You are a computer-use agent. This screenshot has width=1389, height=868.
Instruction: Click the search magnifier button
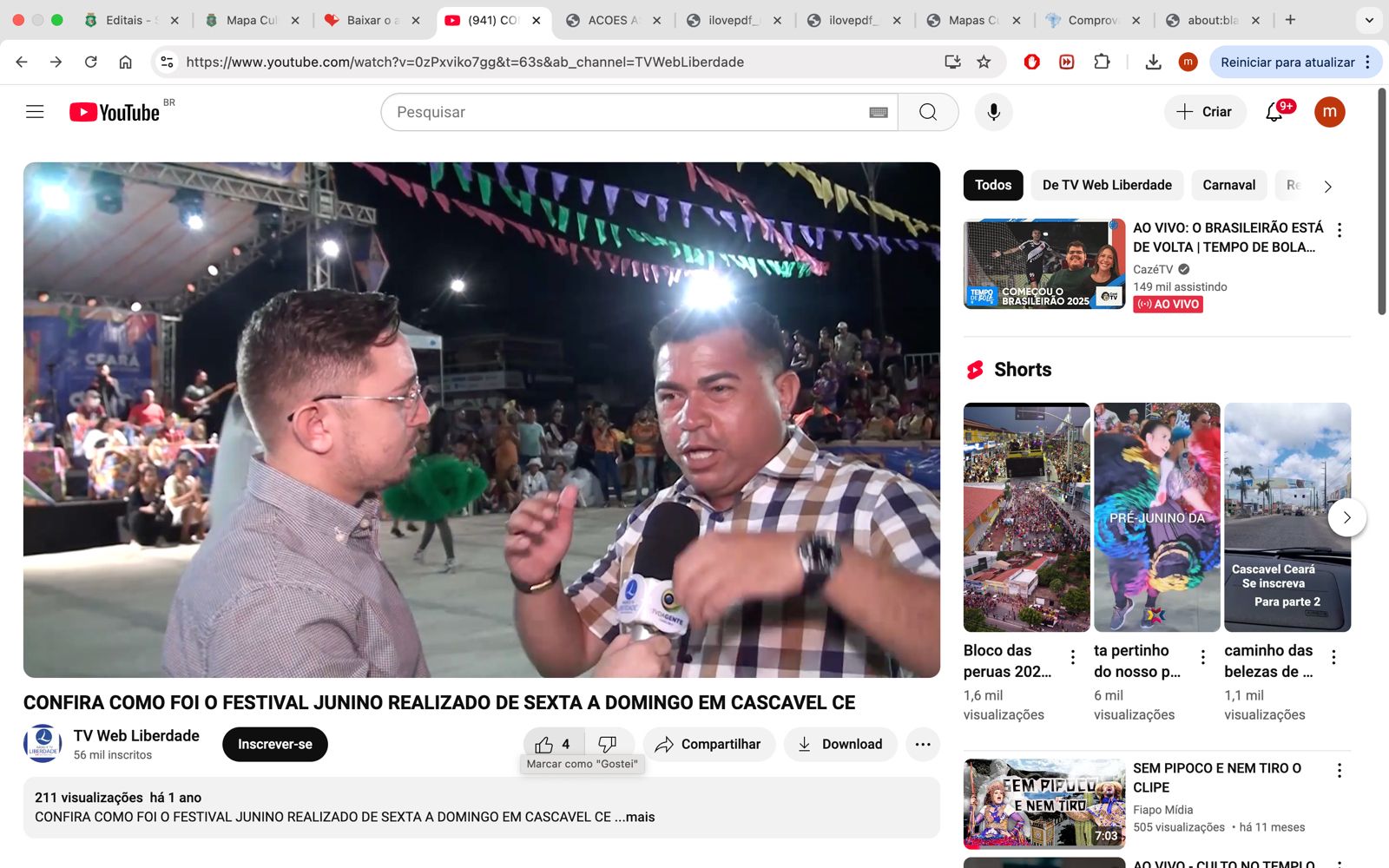[928, 112]
